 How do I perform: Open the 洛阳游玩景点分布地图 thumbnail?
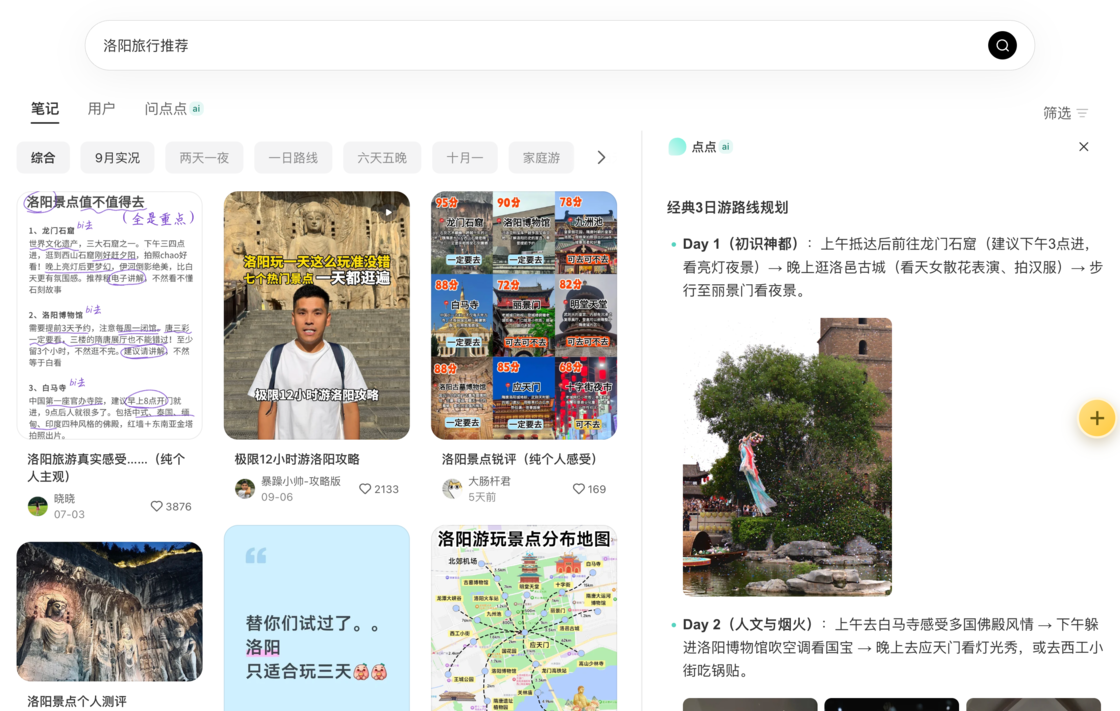coord(524,618)
